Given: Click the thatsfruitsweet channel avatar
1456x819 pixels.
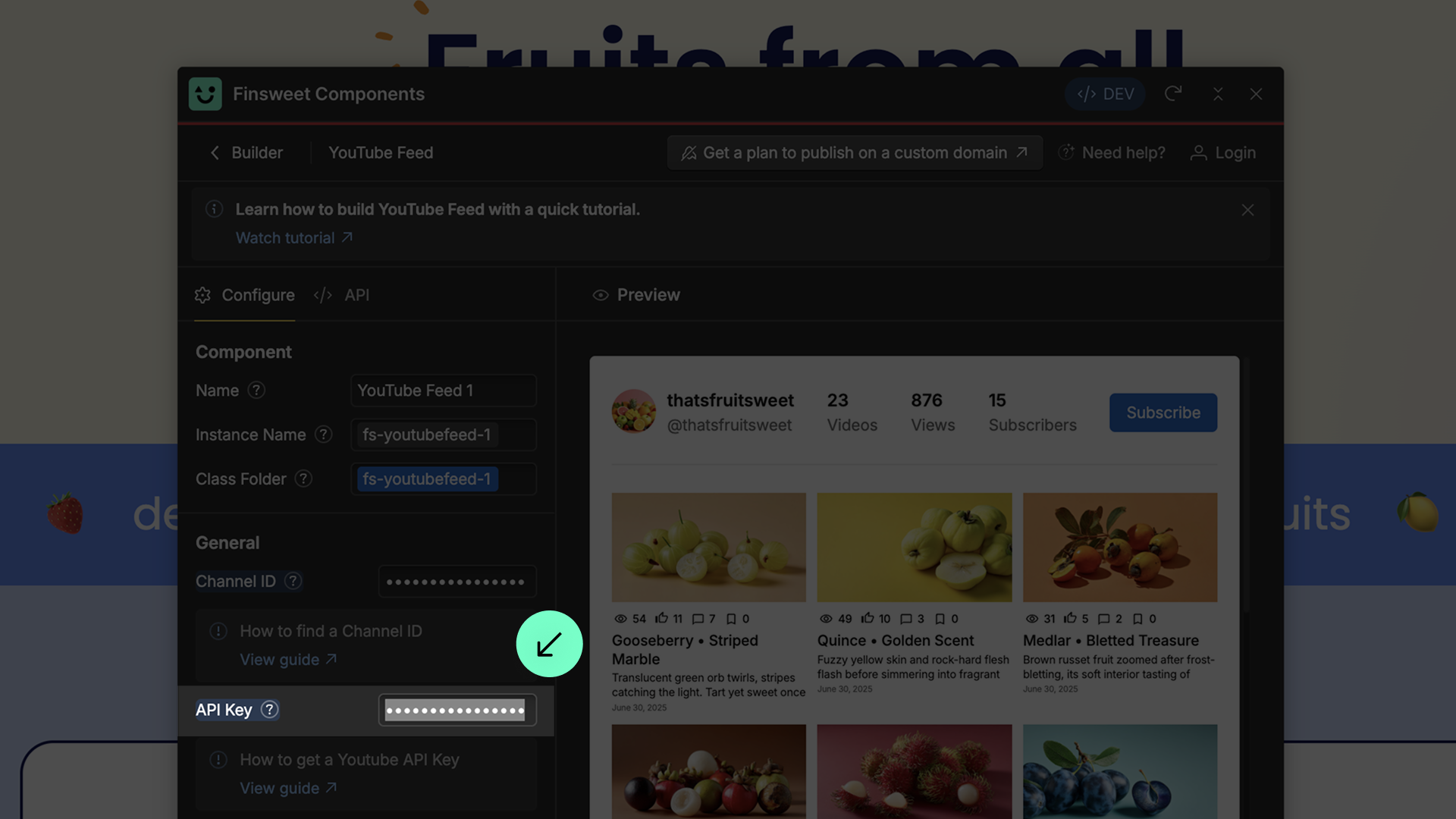Looking at the screenshot, I should tap(634, 411).
